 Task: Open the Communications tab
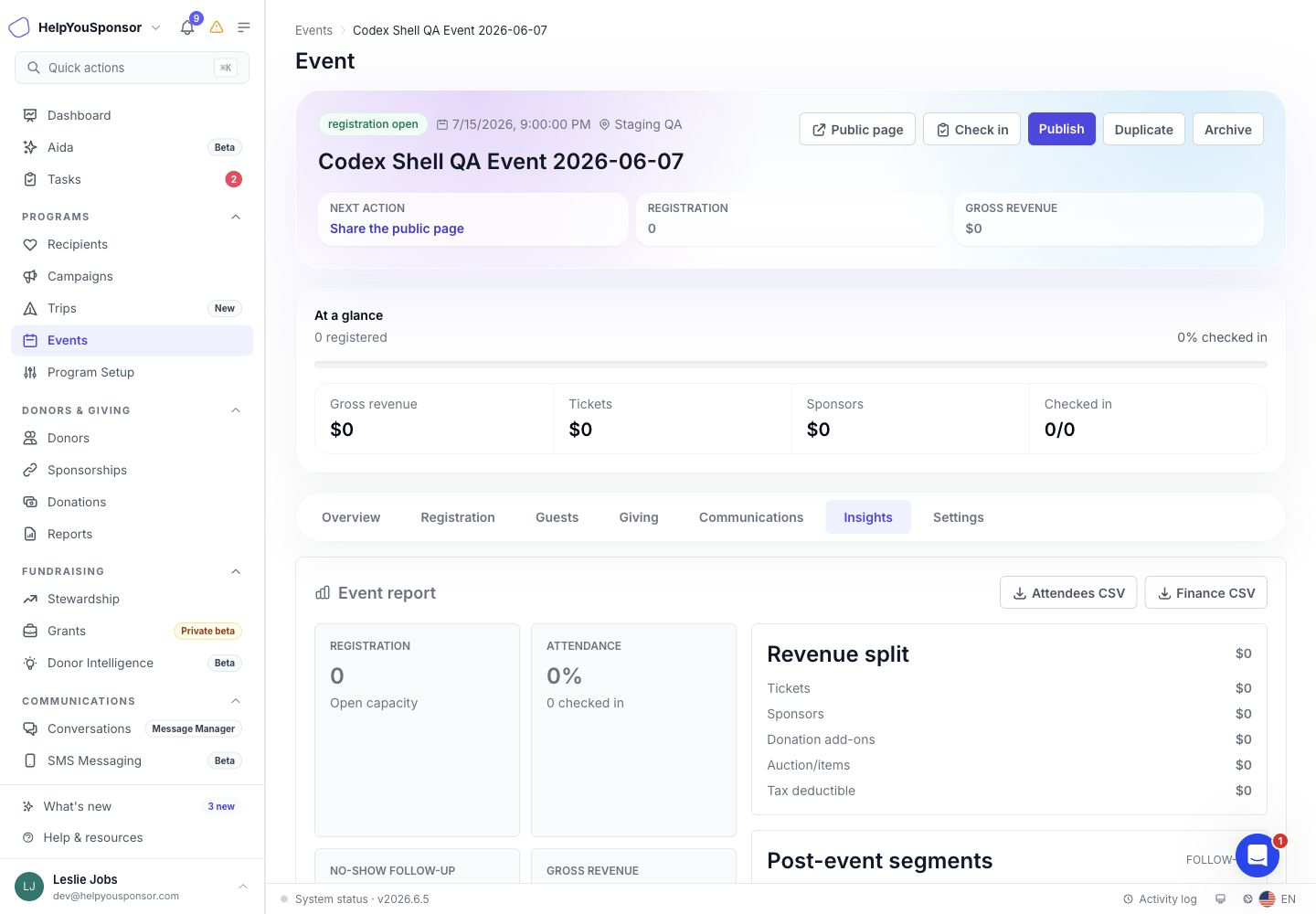(x=751, y=517)
